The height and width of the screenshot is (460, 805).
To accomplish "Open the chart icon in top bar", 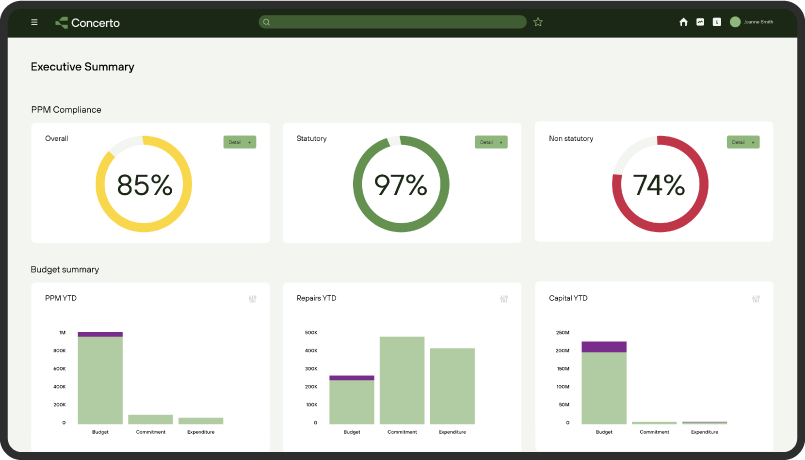I will [x=700, y=22].
